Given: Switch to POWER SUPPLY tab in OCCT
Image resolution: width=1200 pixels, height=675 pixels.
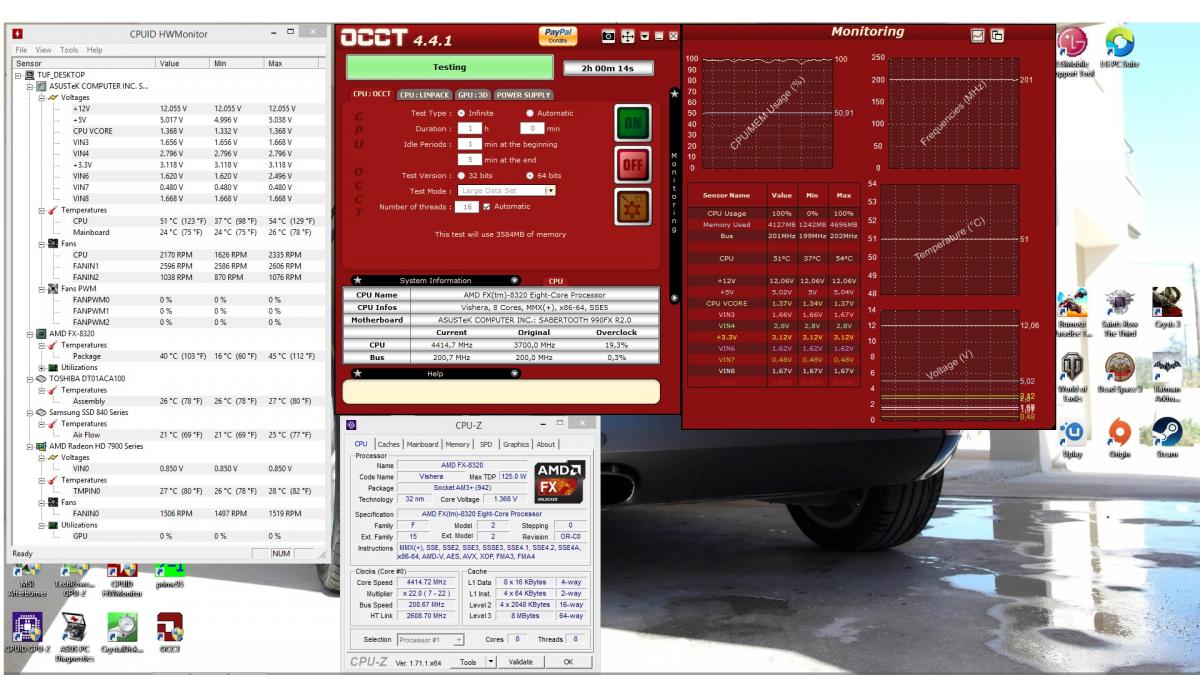Looking at the screenshot, I should (523, 95).
